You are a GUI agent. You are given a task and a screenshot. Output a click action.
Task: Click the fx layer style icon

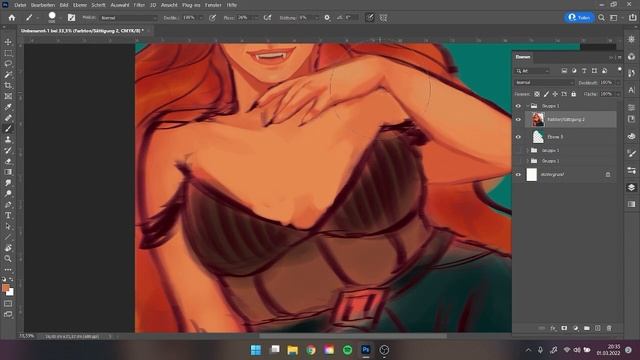click(553, 328)
